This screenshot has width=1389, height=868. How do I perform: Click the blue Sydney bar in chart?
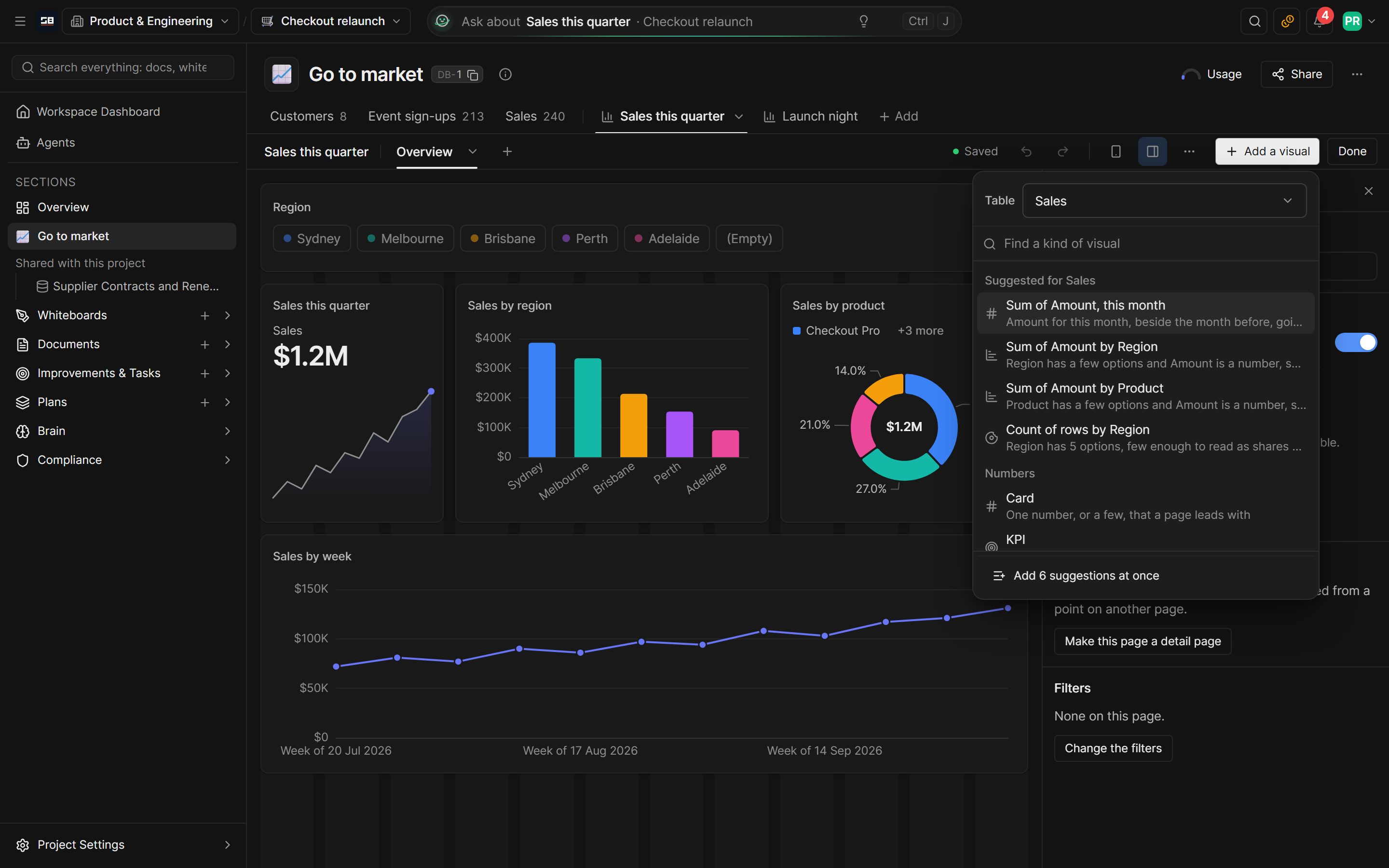tap(542, 400)
